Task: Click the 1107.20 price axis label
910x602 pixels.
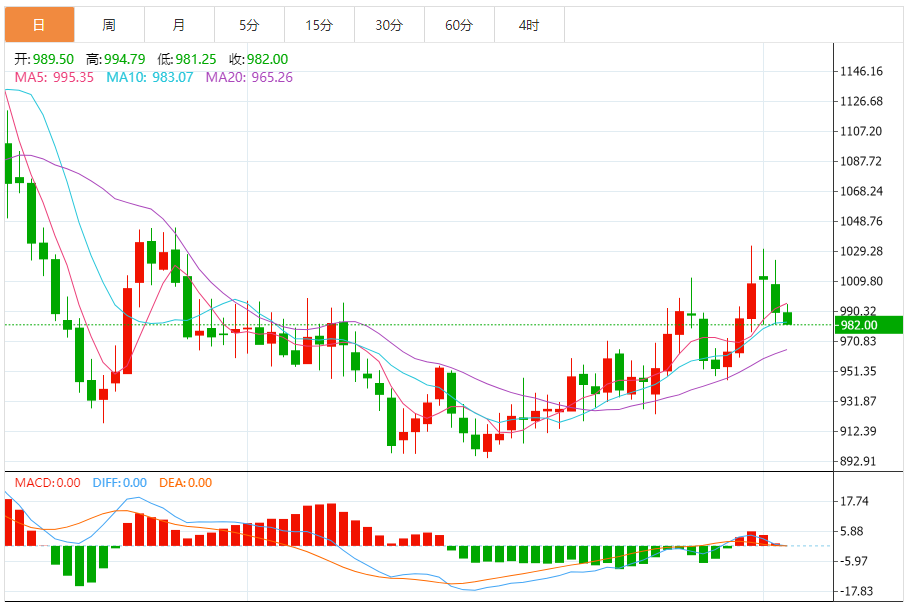Action: (861, 131)
